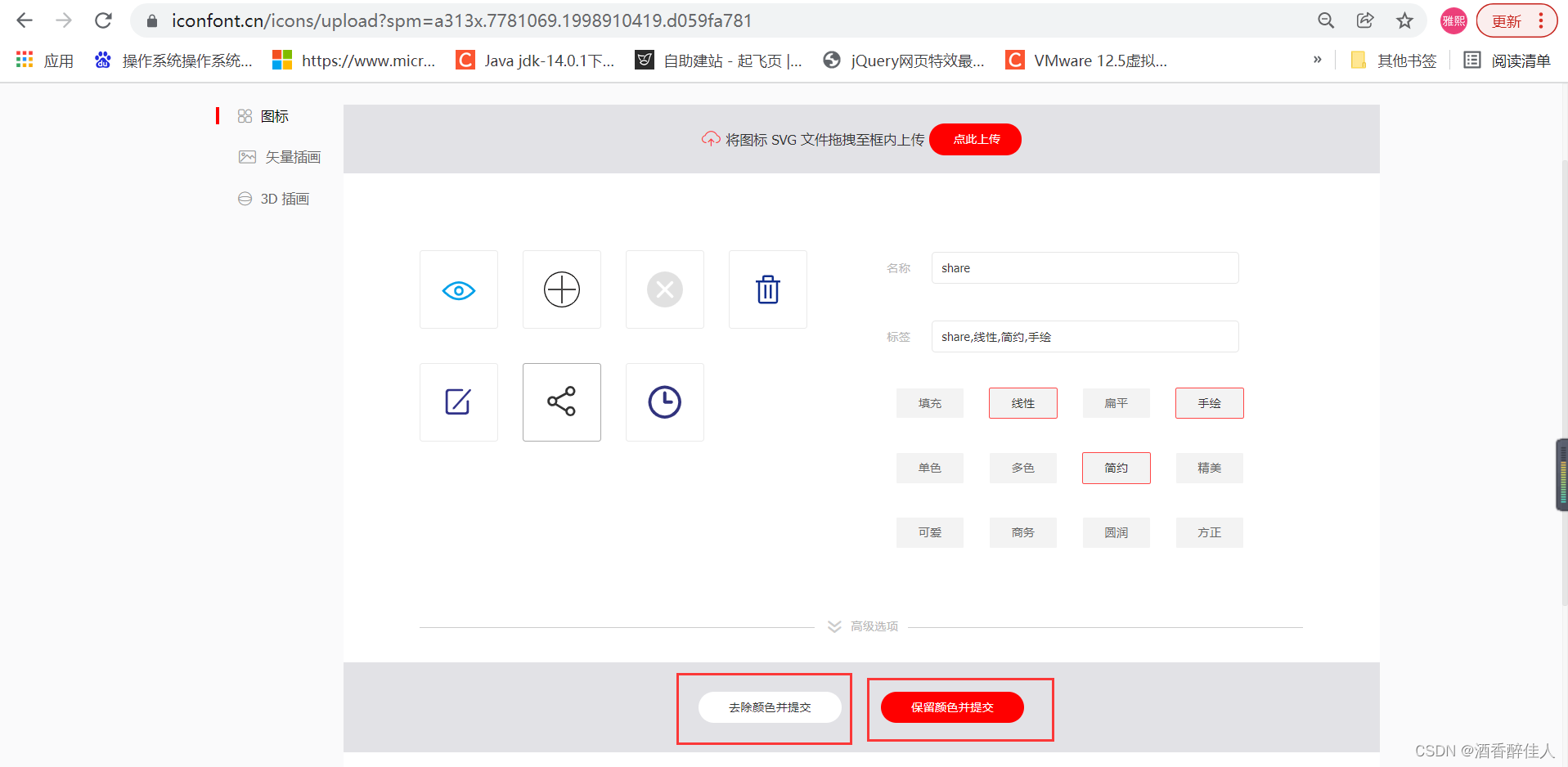The width and height of the screenshot is (1568, 767).
Task: Click the browser back arrow
Action: 25,20
